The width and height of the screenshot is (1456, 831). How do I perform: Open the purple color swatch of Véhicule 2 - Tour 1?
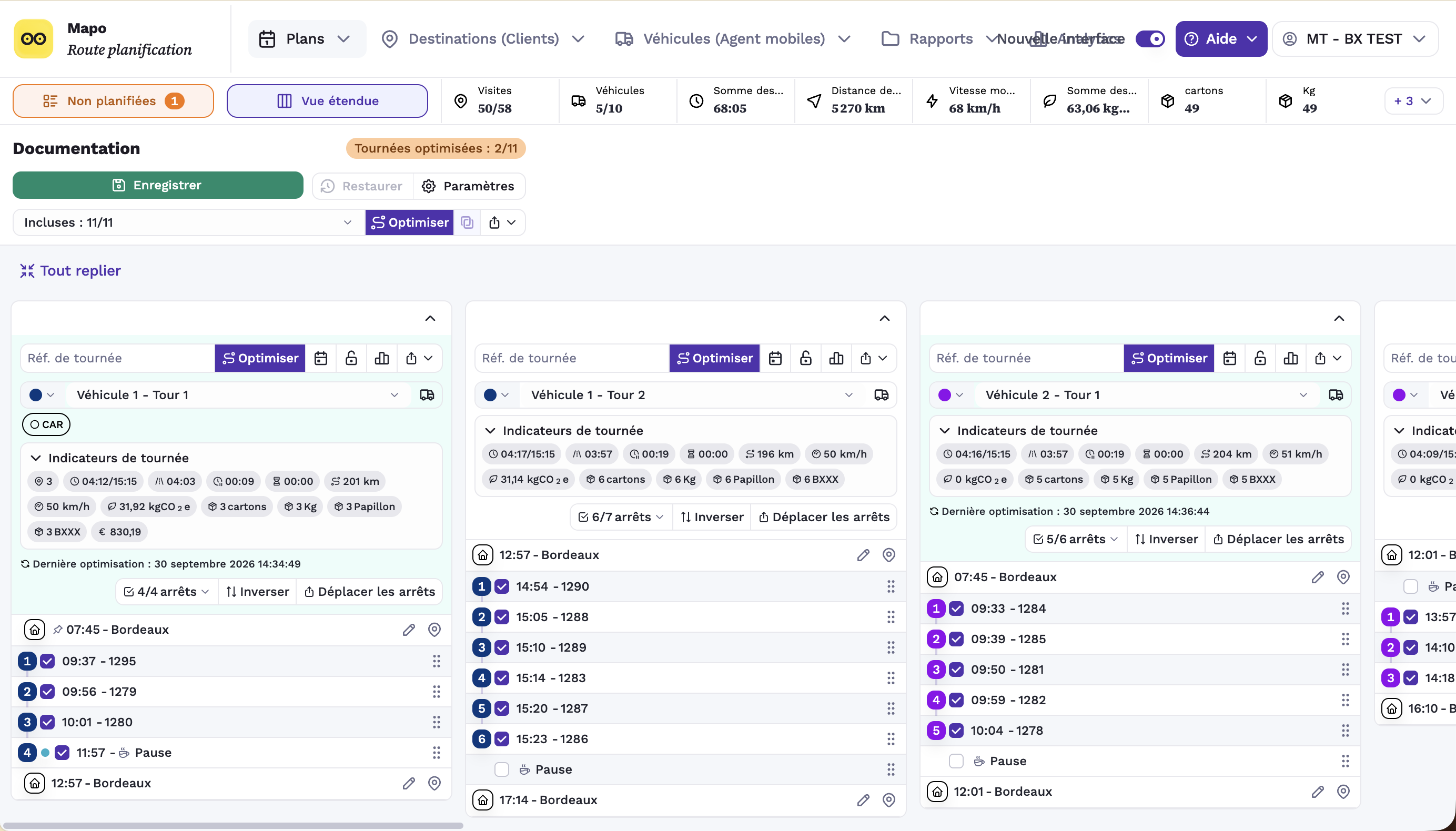951,395
